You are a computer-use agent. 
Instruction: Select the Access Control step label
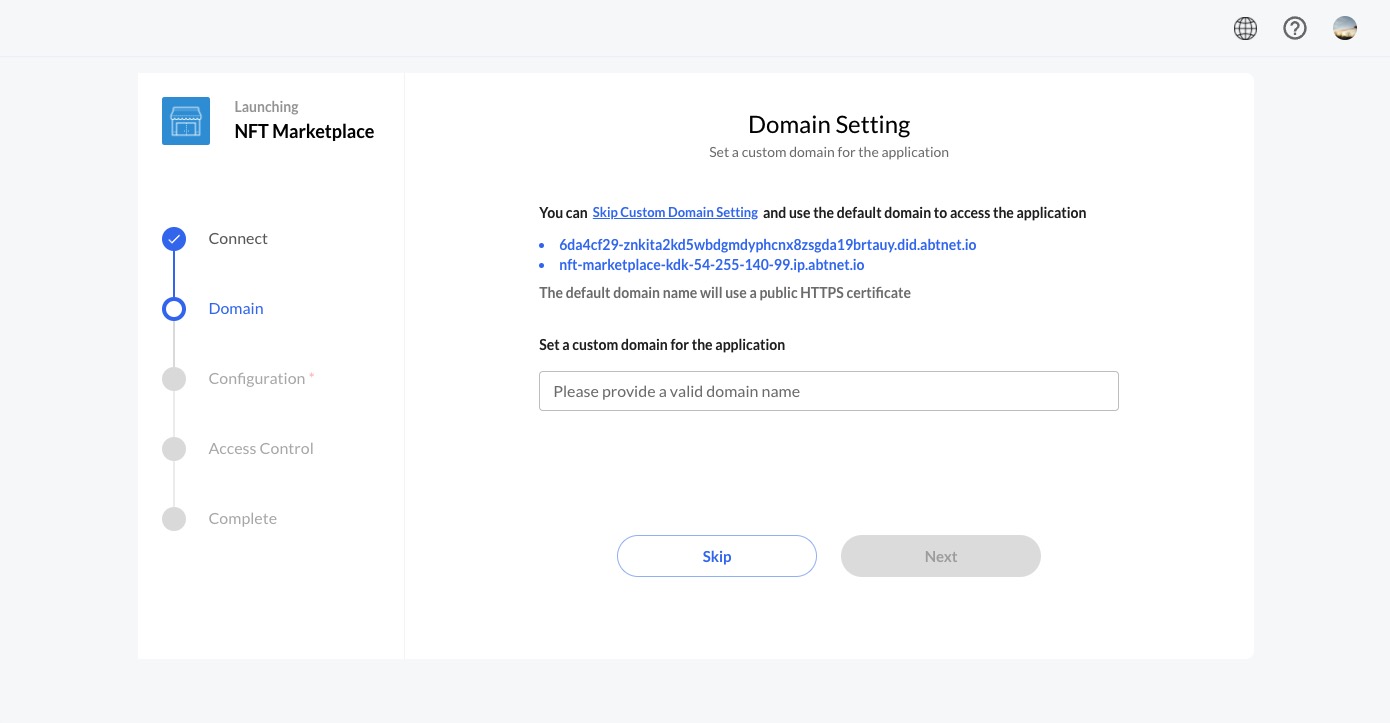pyautogui.click(x=261, y=448)
